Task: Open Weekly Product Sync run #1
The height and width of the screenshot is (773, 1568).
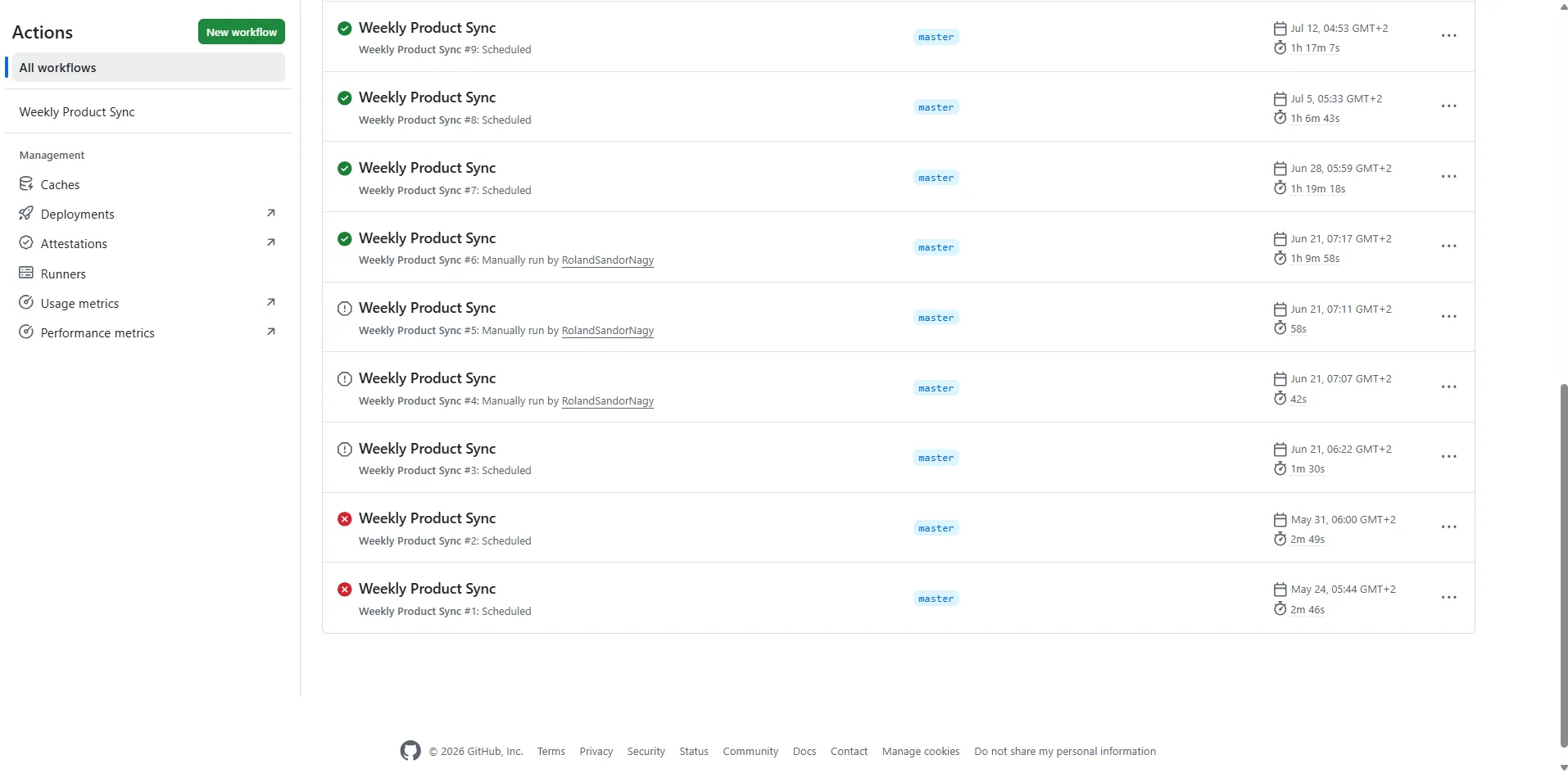Action: coord(427,589)
